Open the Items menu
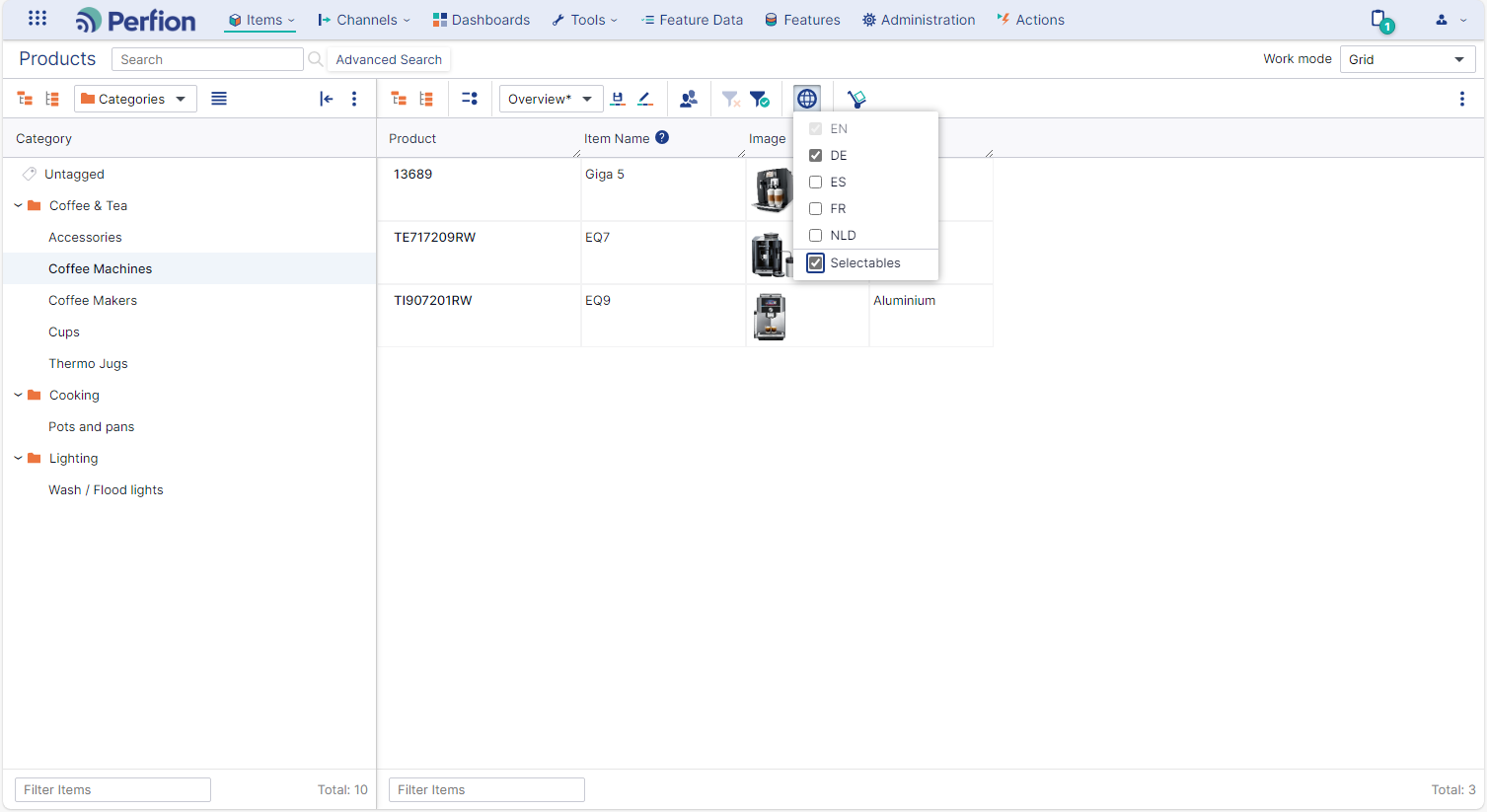The width and height of the screenshot is (1487, 812). [261, 20]
